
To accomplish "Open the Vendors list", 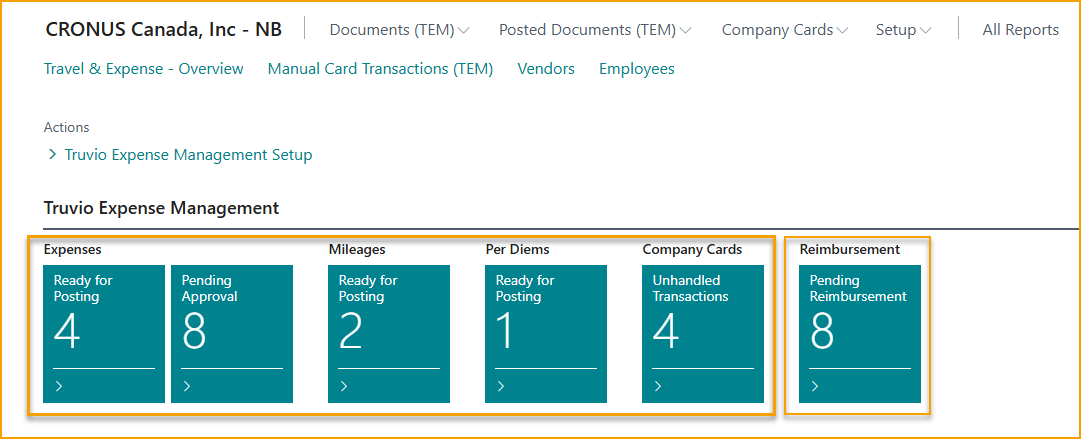I will click(x=546, y=69).
